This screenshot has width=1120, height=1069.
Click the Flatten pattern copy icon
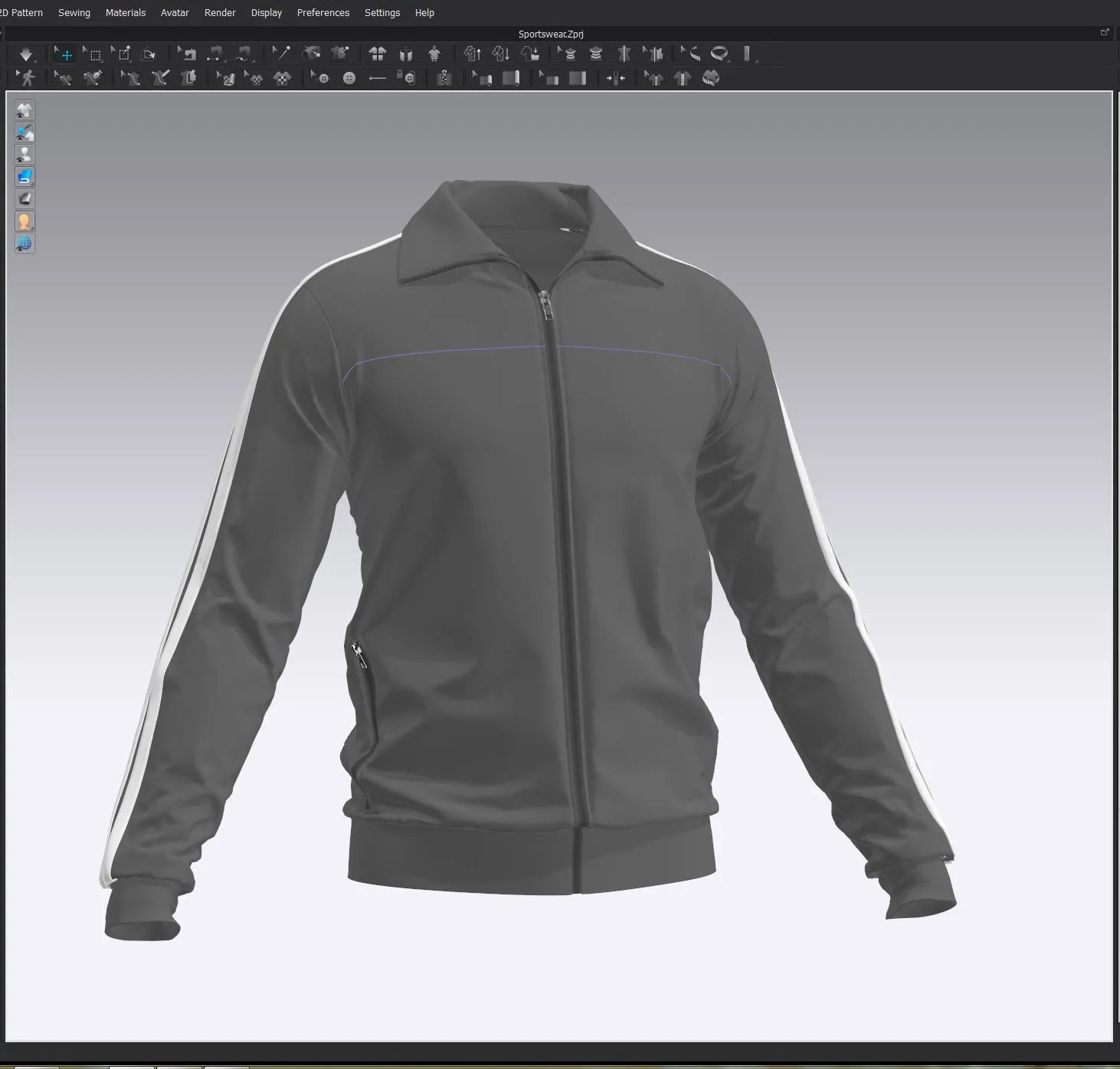(188, 78)
